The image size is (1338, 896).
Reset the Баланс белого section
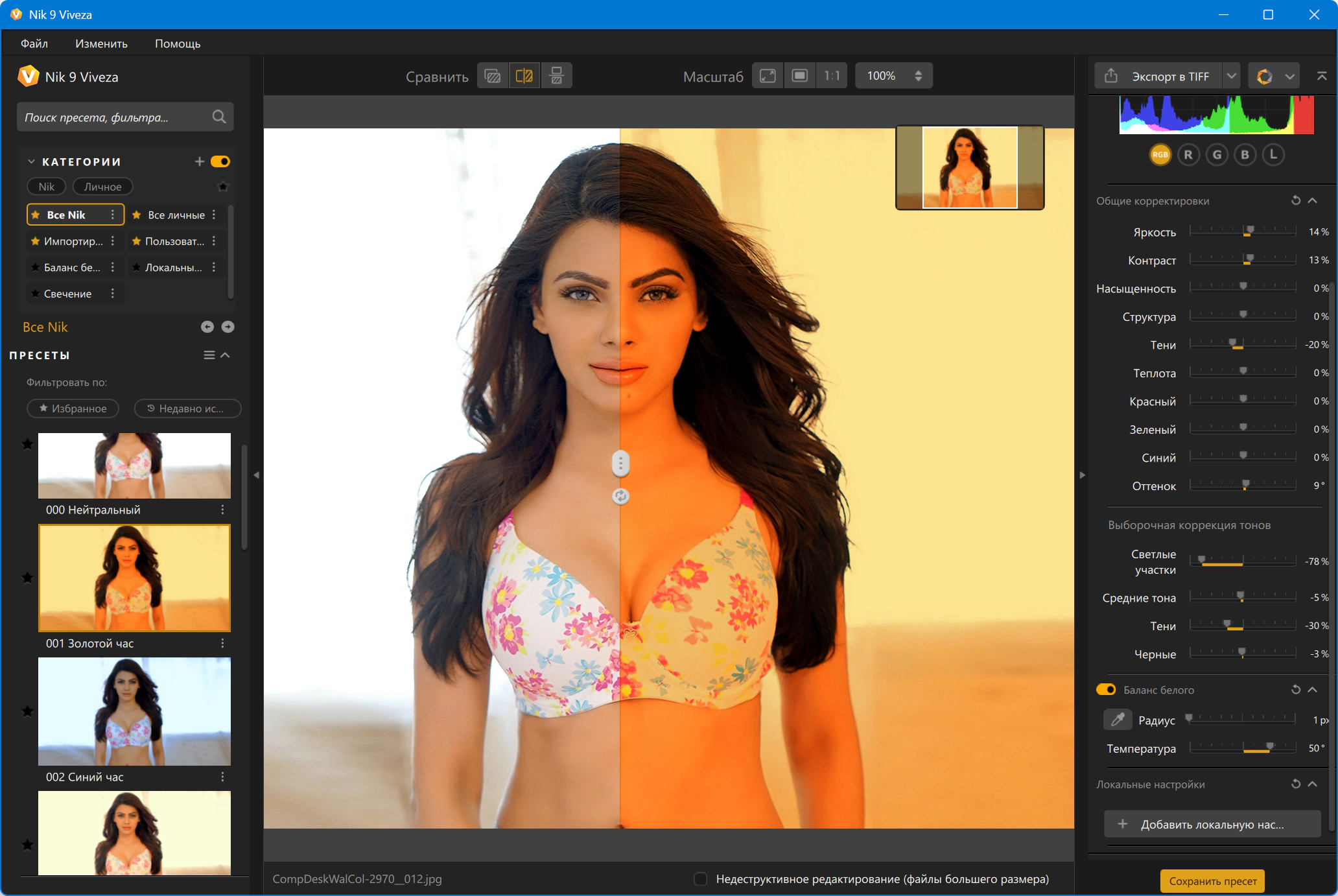(x=1296, y=689)
